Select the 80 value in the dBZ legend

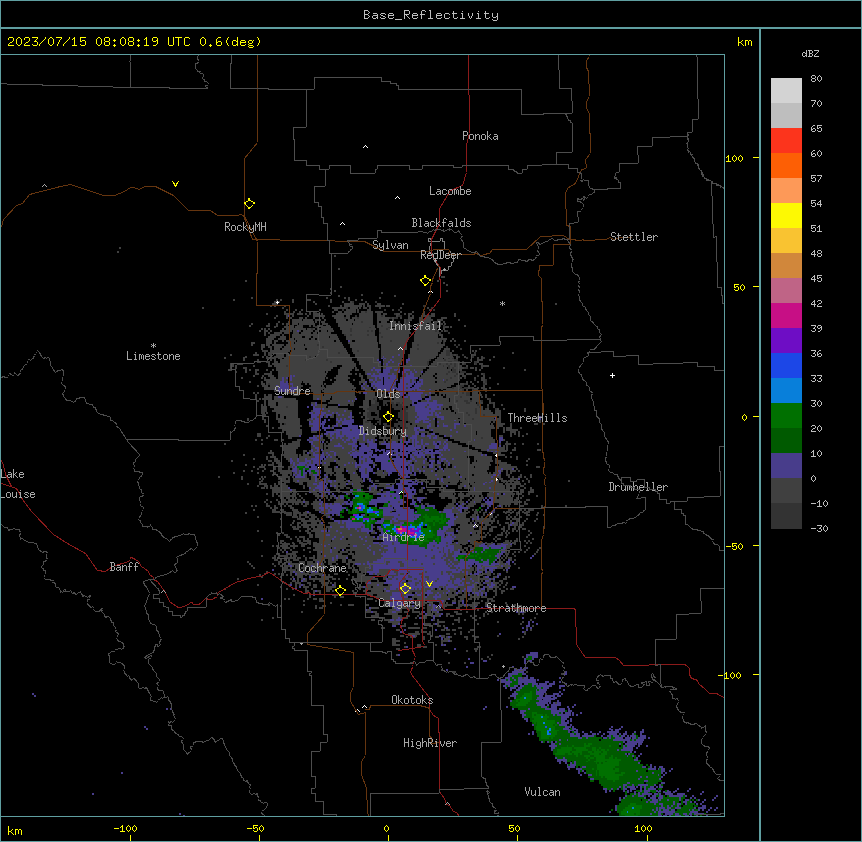click(816, 79)
